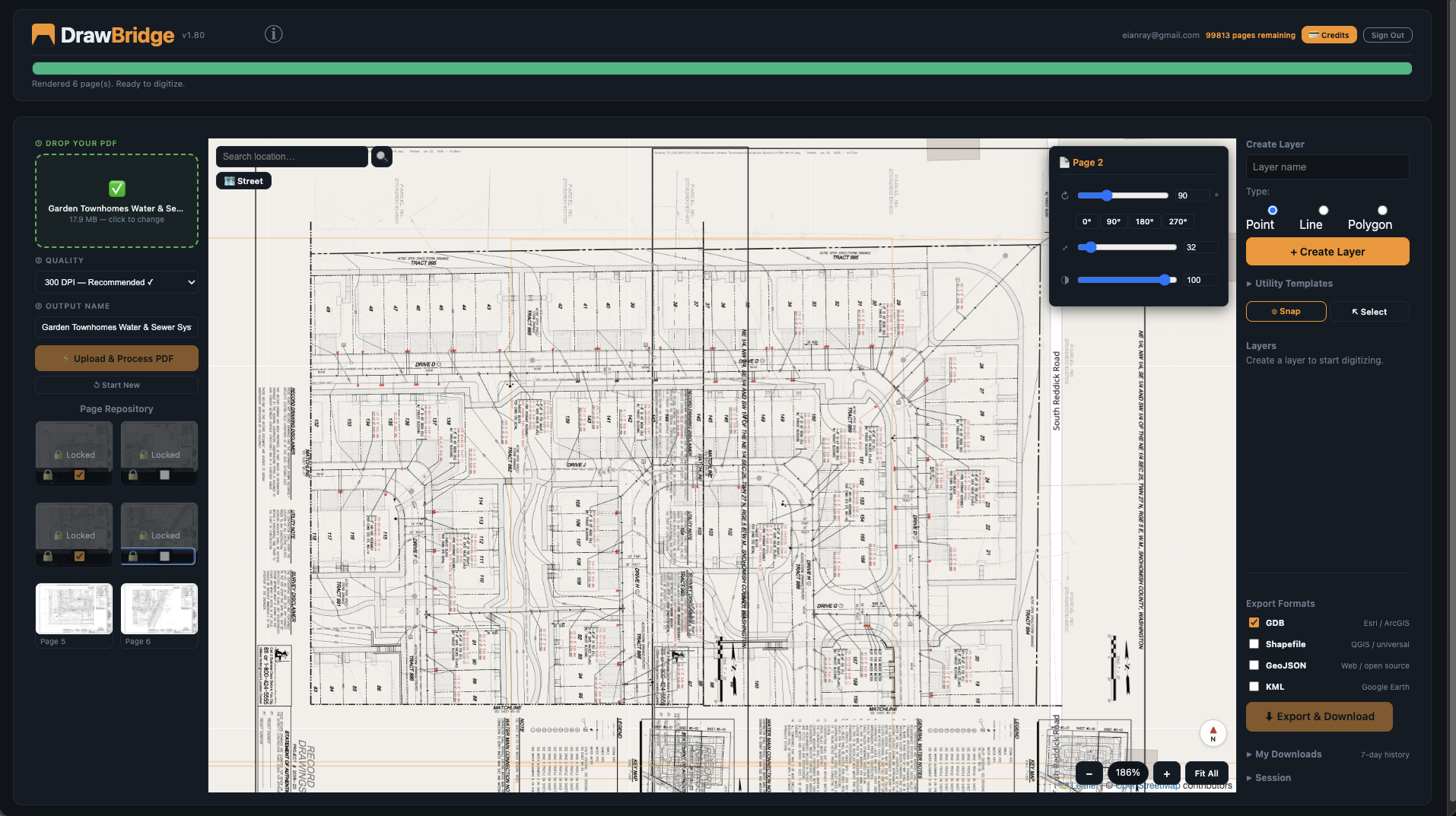Open the quality DPI dropdown
The height and width of the screenshot is (816, 1456).
[116, 282]
